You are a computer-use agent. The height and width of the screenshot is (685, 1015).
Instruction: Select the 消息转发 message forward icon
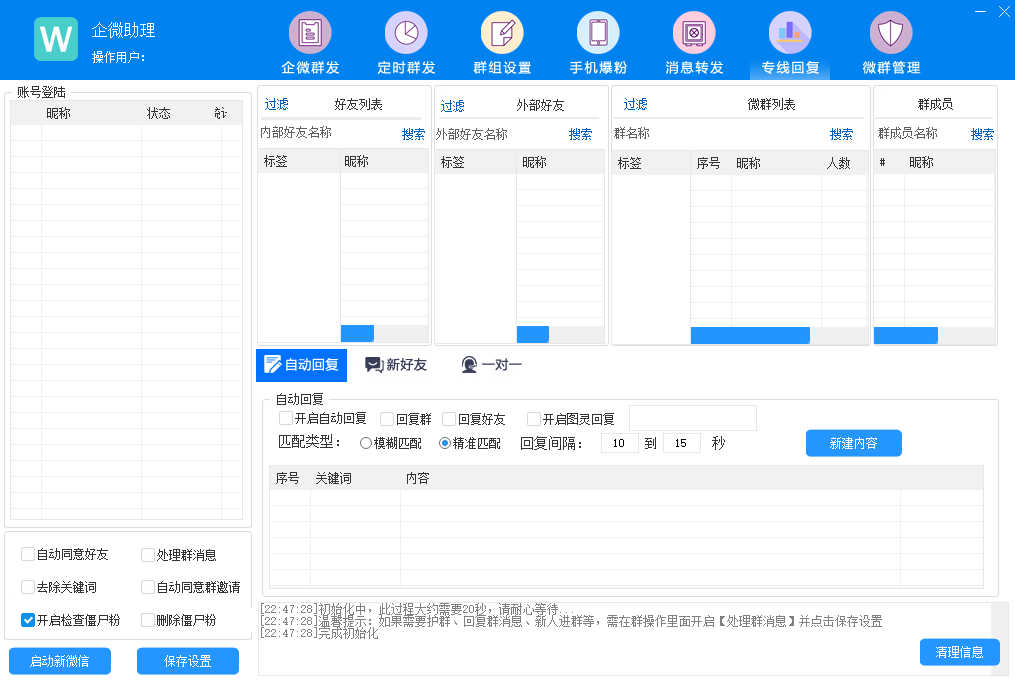[694, 33]
